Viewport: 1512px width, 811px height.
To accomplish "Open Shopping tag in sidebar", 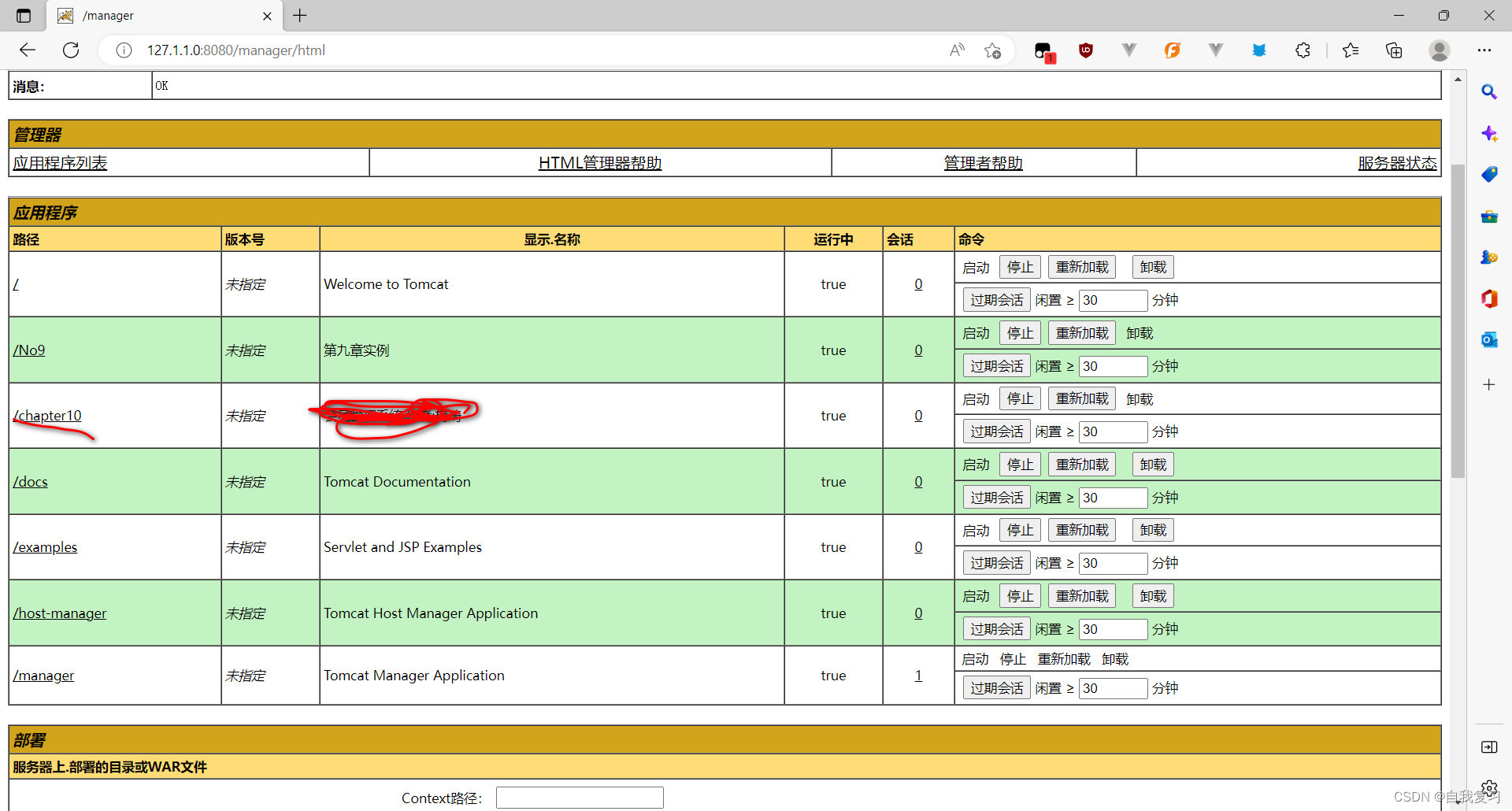I will 1489,174.
